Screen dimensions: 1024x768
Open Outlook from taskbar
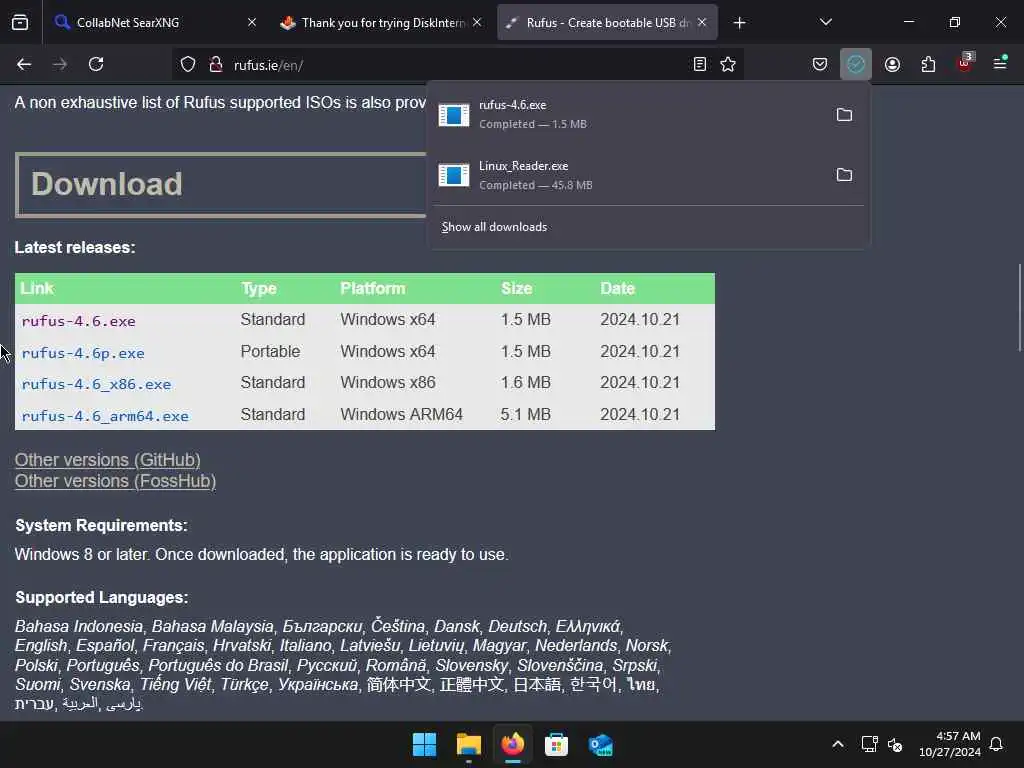click(x=600, y=744)
